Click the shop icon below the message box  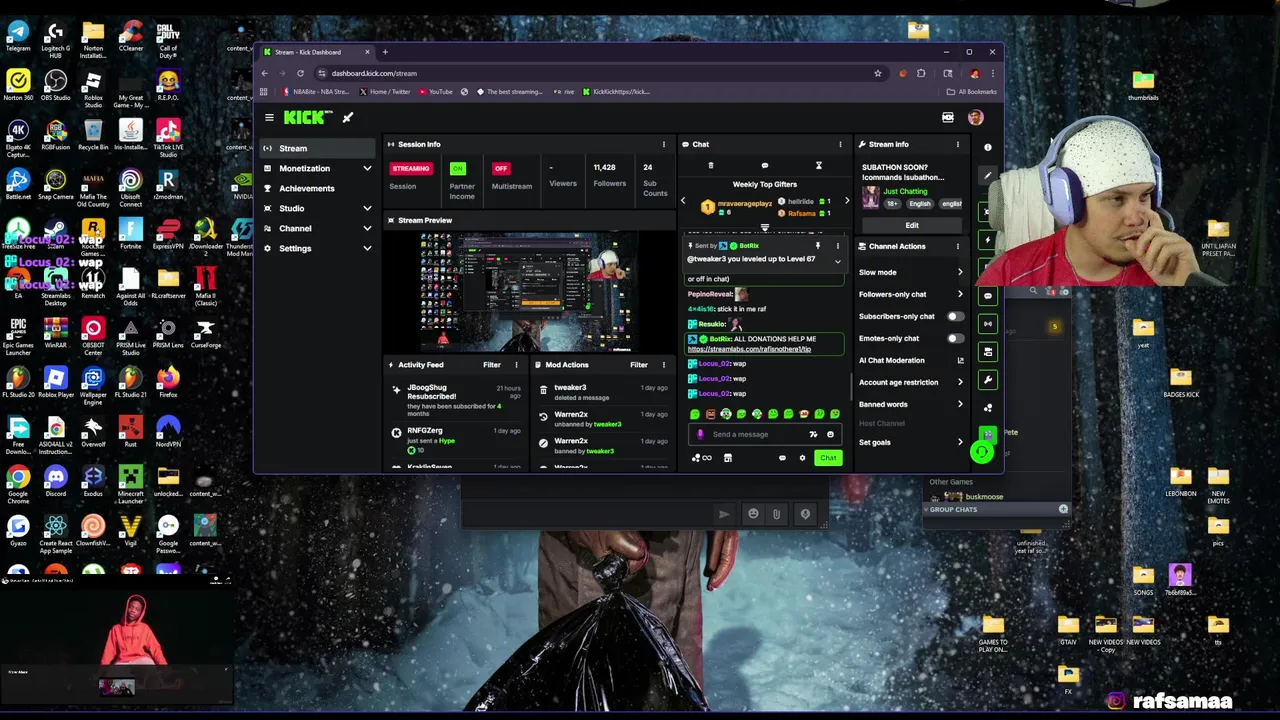pos(728,459)
